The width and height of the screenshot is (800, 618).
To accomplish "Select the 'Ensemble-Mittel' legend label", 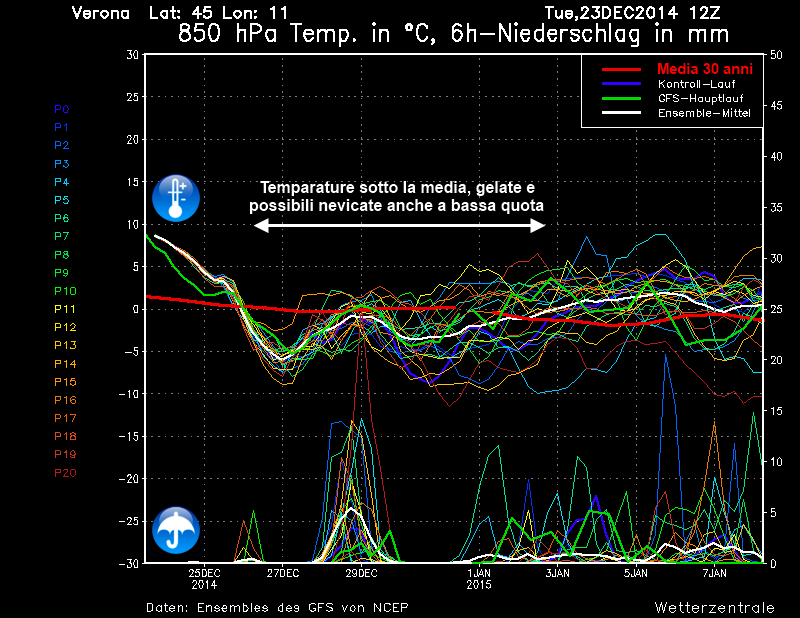I will click(x=704, y=113).
